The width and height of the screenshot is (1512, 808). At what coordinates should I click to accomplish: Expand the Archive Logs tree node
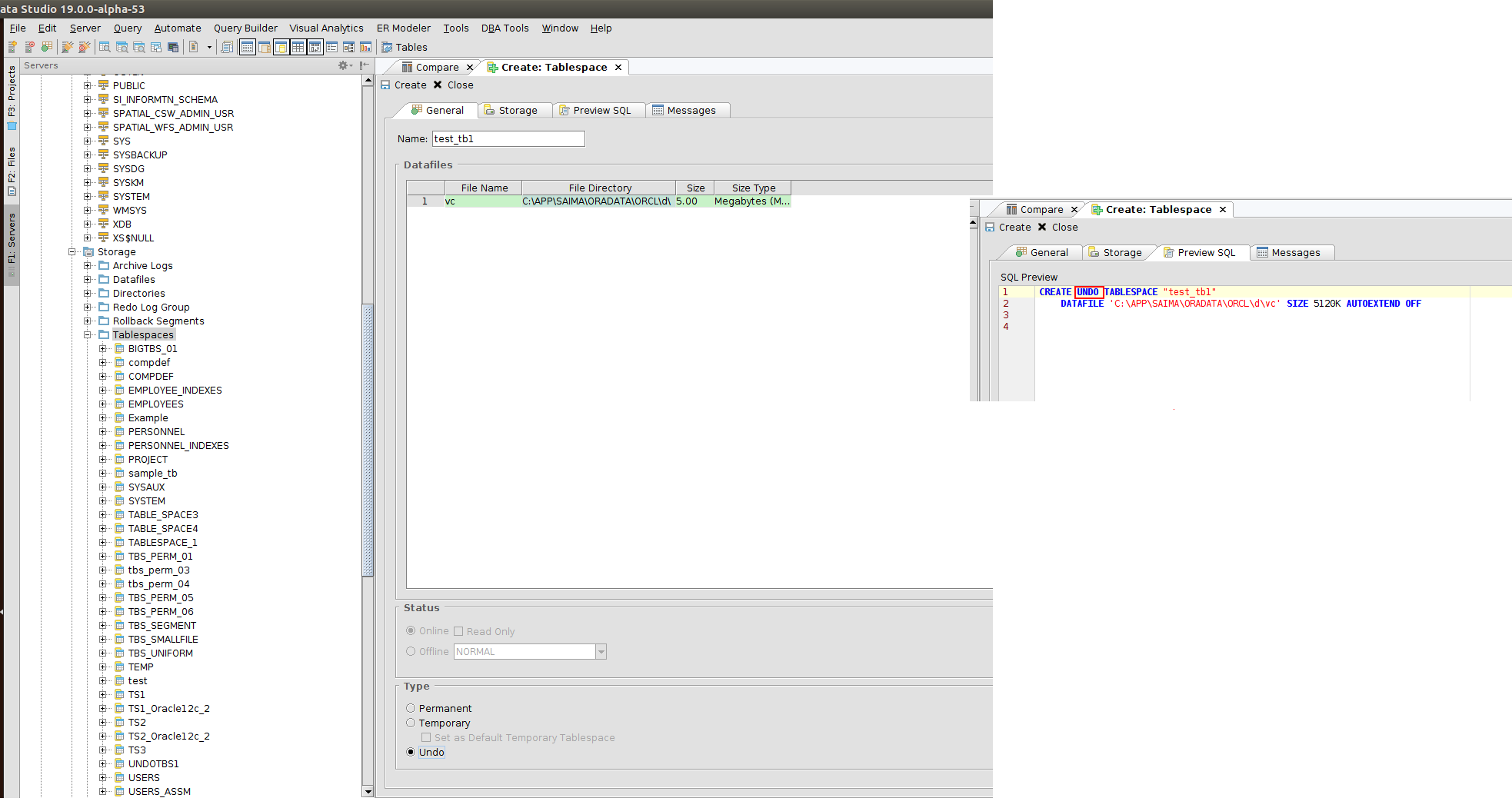point(88,266)
